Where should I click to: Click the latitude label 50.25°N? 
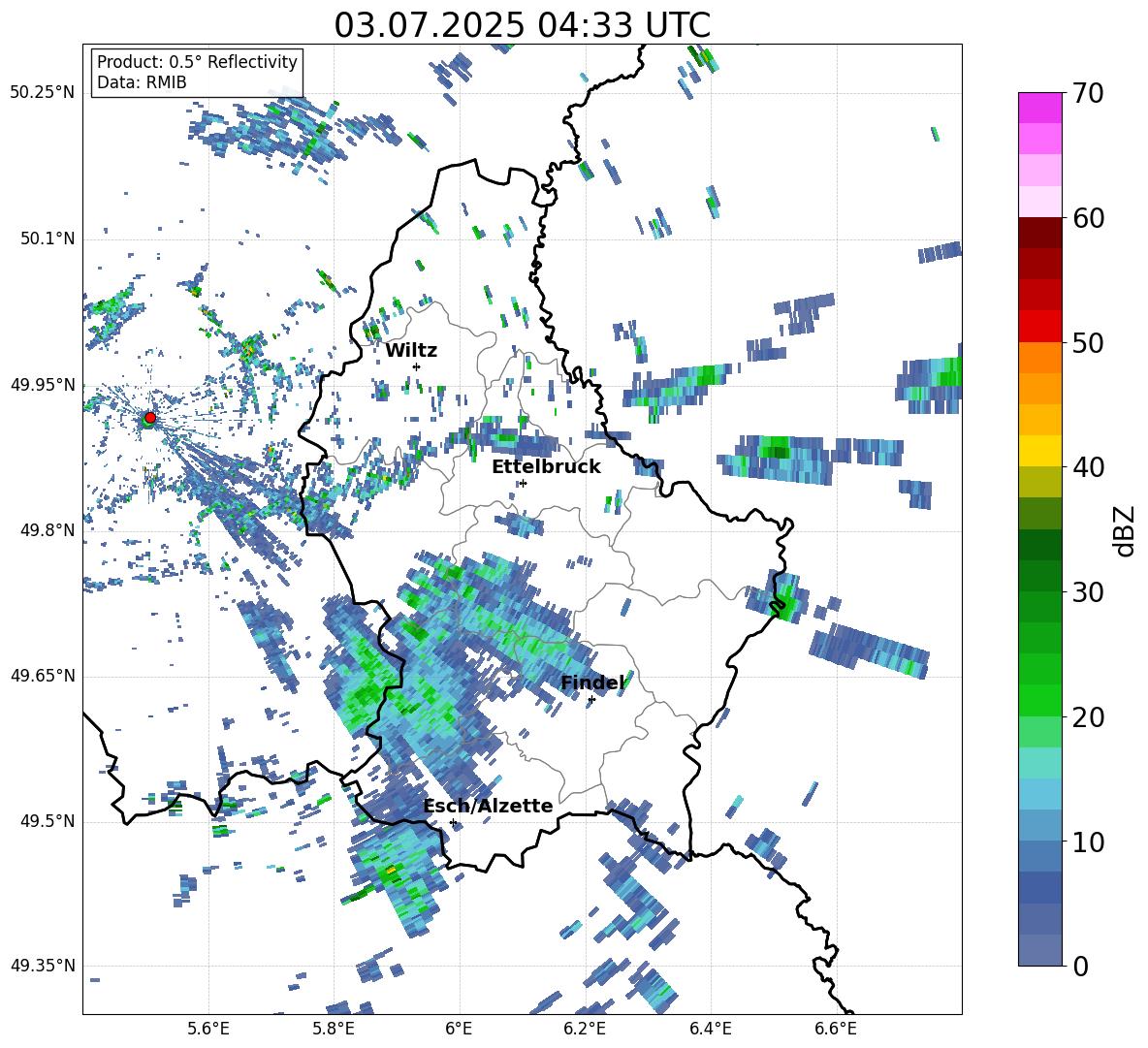[43, 93]
